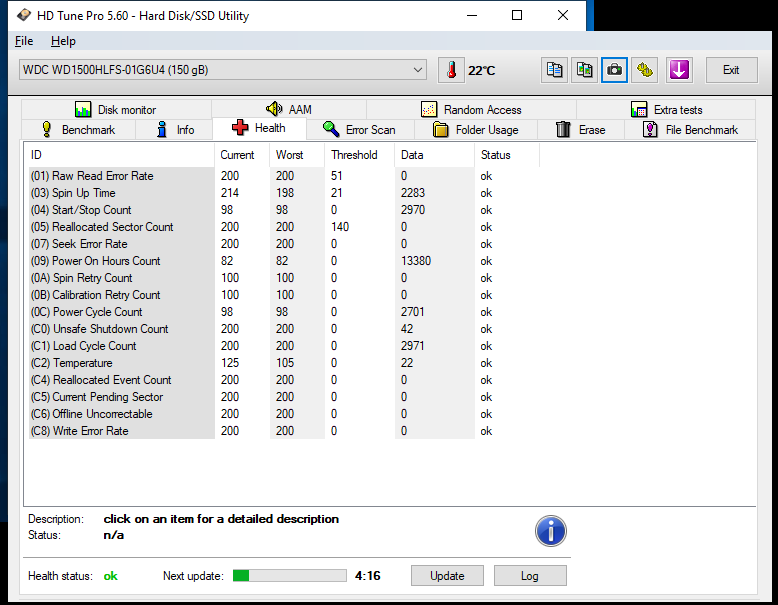Click the 4:16 countdown timer text

[368, 576]
